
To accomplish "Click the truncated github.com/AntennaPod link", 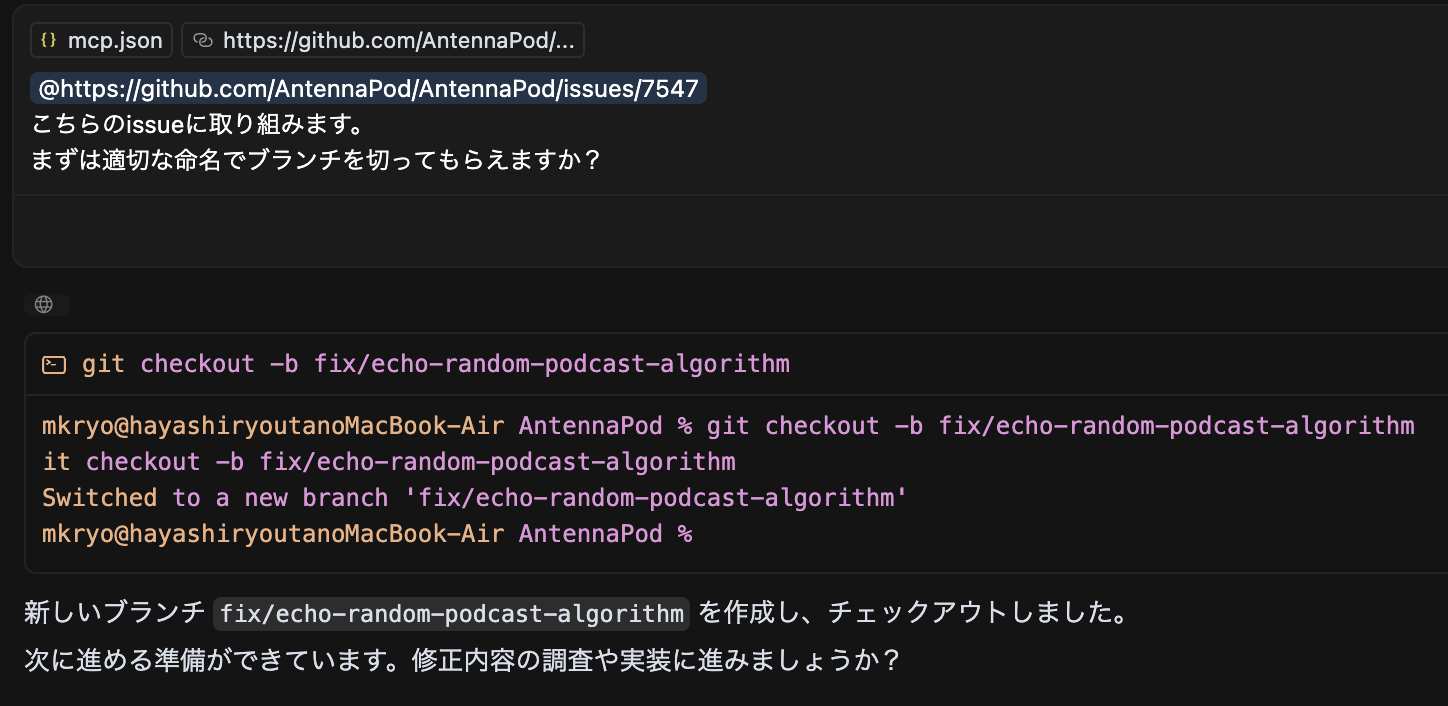I will coord(383,40).
